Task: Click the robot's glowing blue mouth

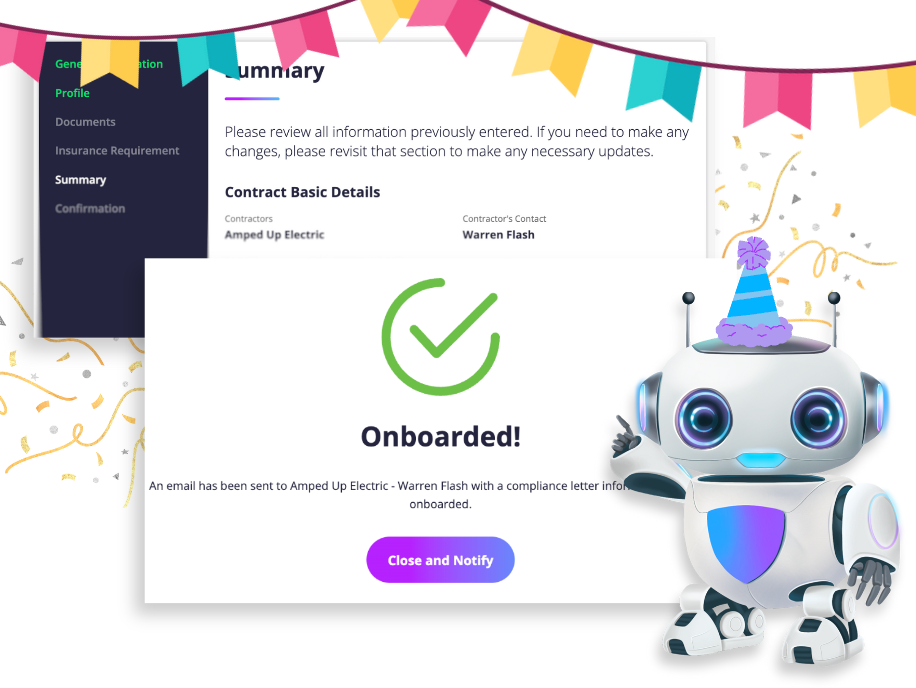Action: coord(760,459)
